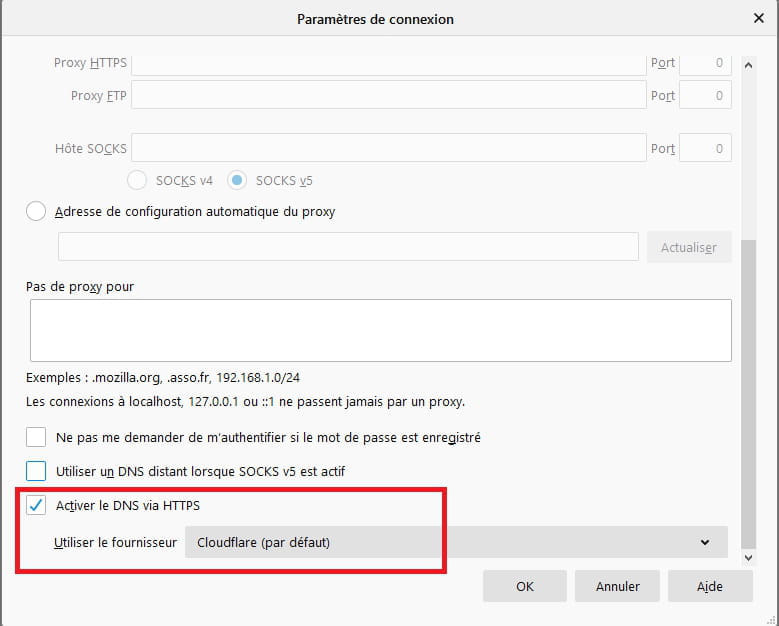Image resolution: width=779 pixels, height=626 pixels.
Task: Close the Paramètres de connexion dialog
Action: click(x=758, y=18)
